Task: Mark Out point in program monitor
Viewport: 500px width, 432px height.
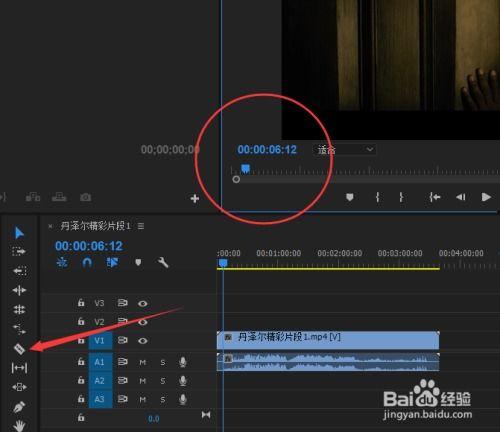Action: pyautogui.click(x=401, y=197)
